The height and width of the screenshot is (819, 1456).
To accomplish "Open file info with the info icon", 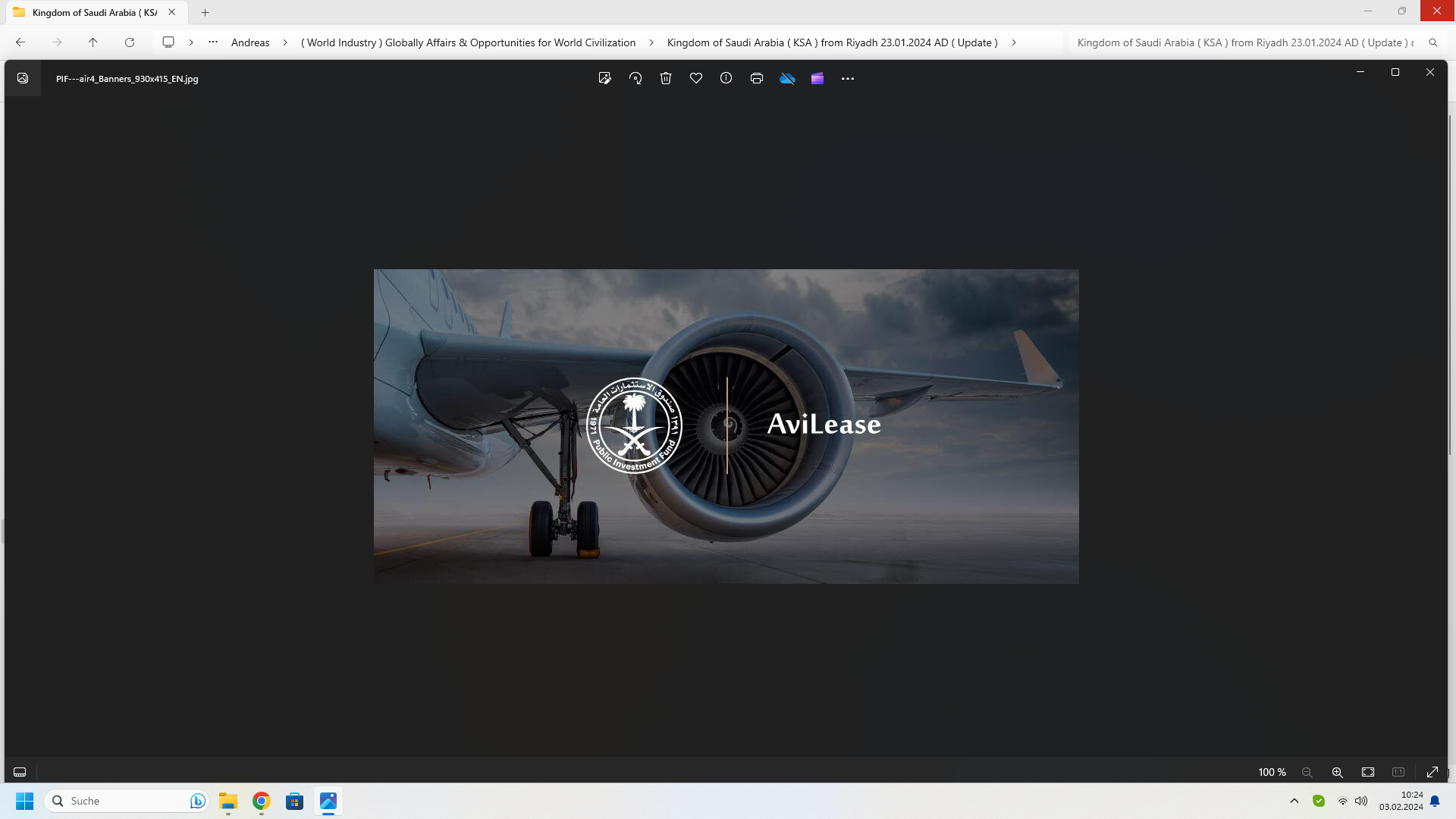I will [726, 78].
